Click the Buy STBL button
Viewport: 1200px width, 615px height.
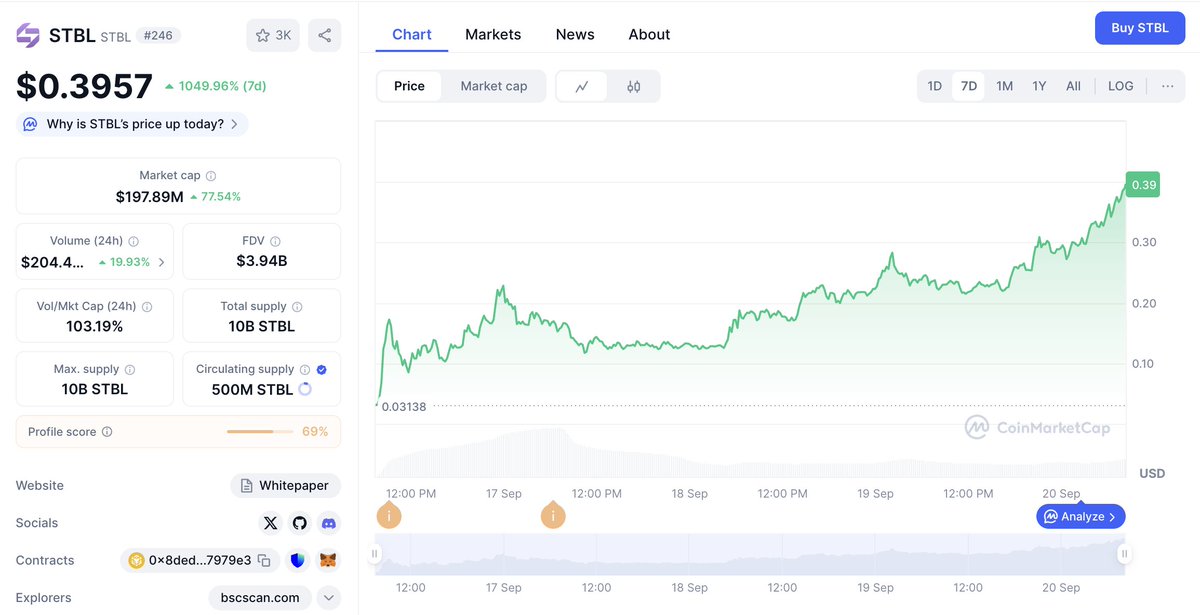(1140, 28)
